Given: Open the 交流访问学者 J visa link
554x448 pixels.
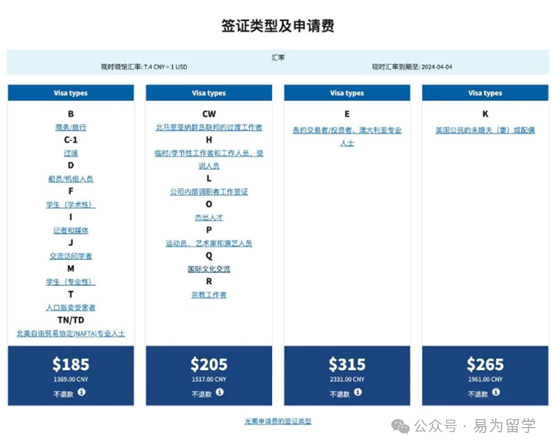Looking at the screenshot, I should 71,256.
